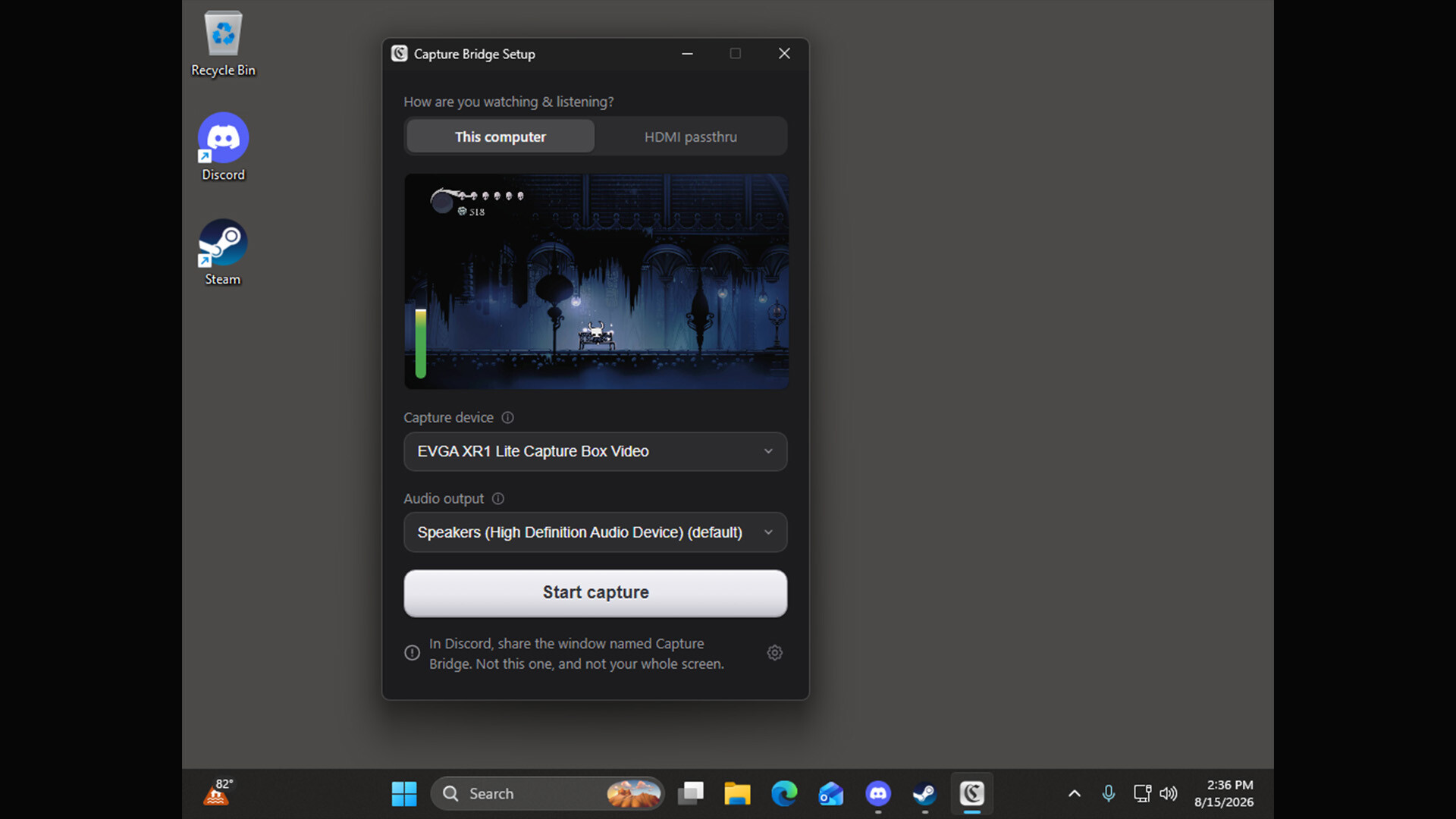1456x819 pixels.
Task: Click the 'In Discord, share the window' hint text
Action: [x=576, y=654]
